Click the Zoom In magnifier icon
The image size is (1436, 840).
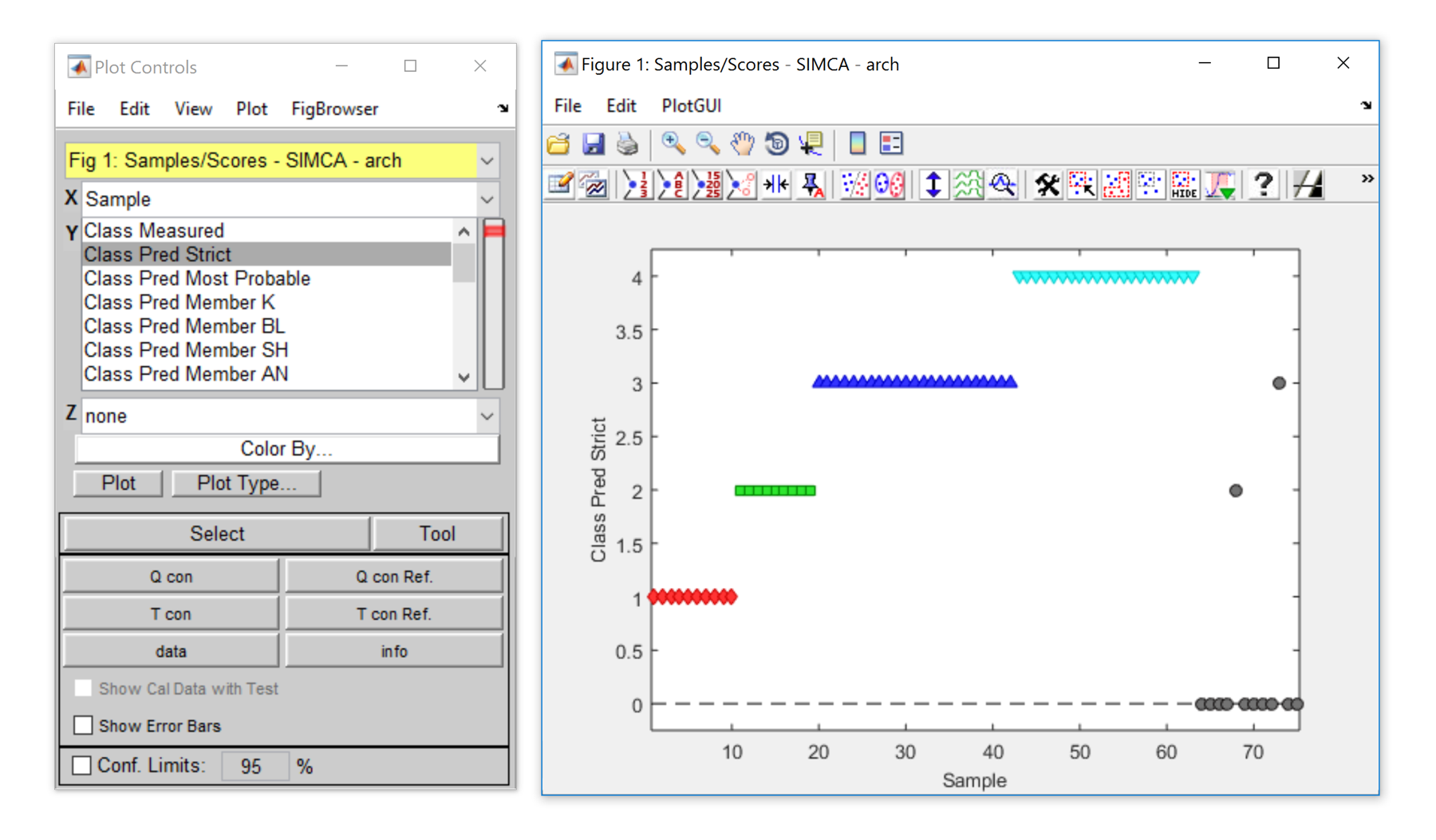(x=673, y=144)
